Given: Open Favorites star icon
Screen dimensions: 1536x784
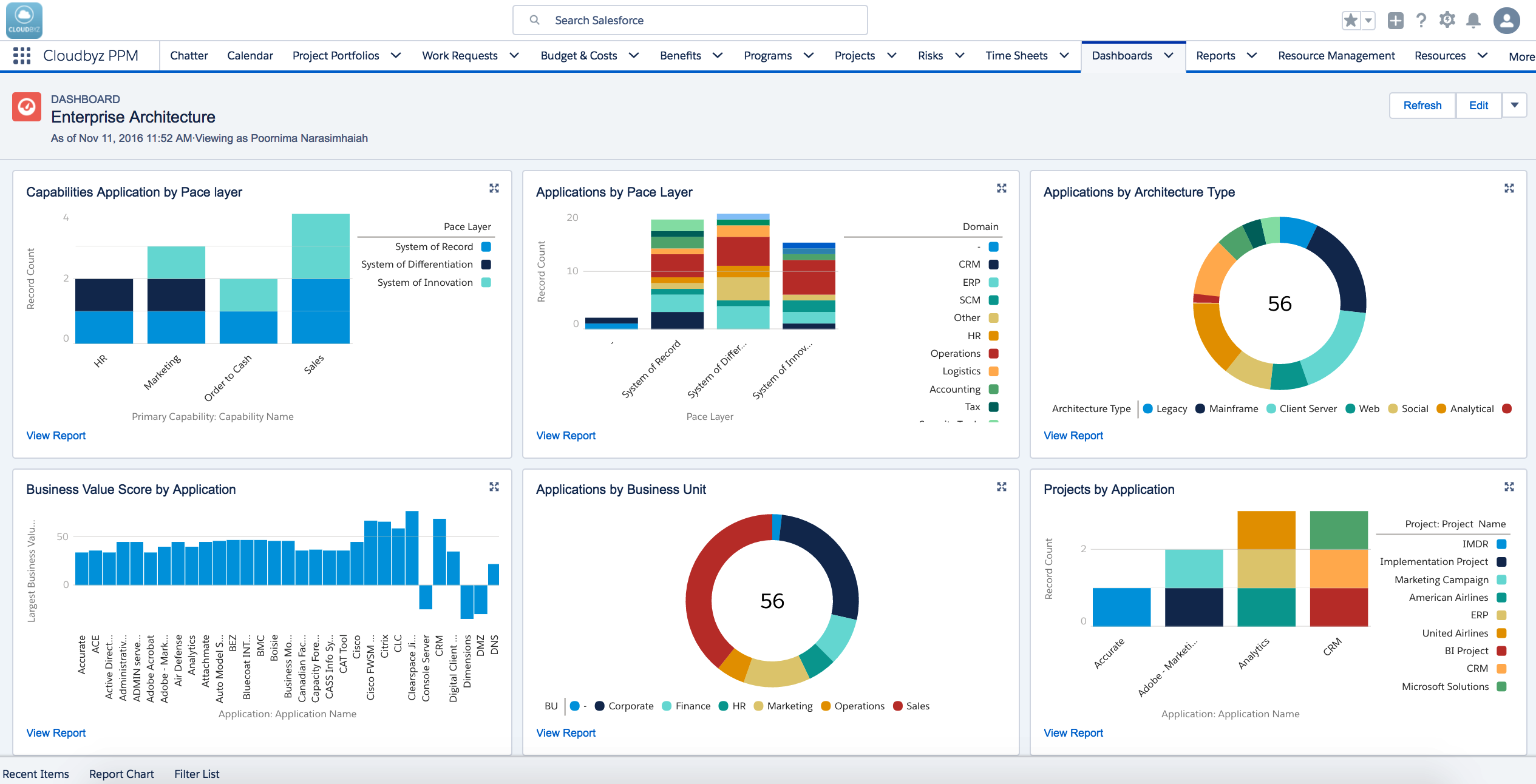Looking at the screenshot, I should click(1351, 21).
